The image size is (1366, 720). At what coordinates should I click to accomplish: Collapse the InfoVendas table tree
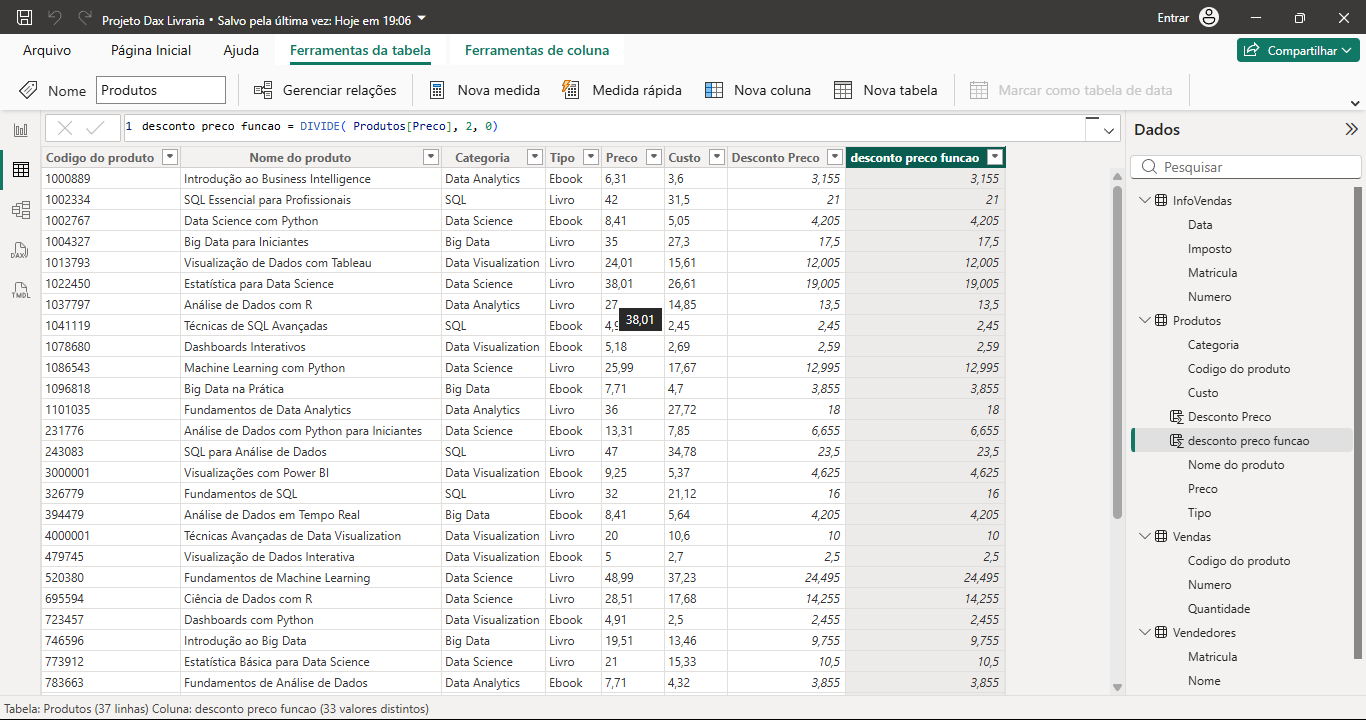[x=1144, y=201]
